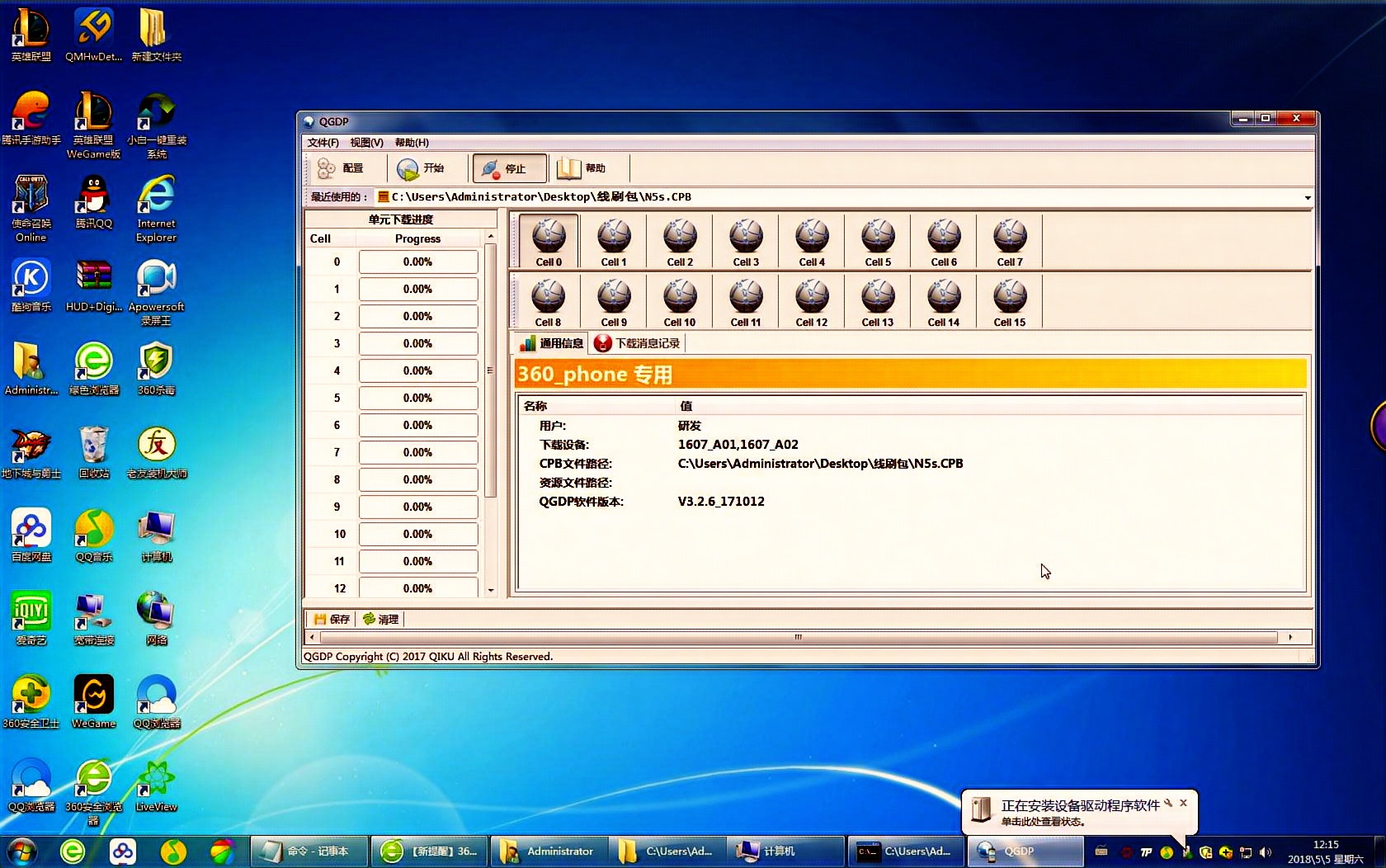Open the 酷狗音乐 desktop icon
Image resolution: width=1386 pixels, height=868 pixels.
point(31,285)
